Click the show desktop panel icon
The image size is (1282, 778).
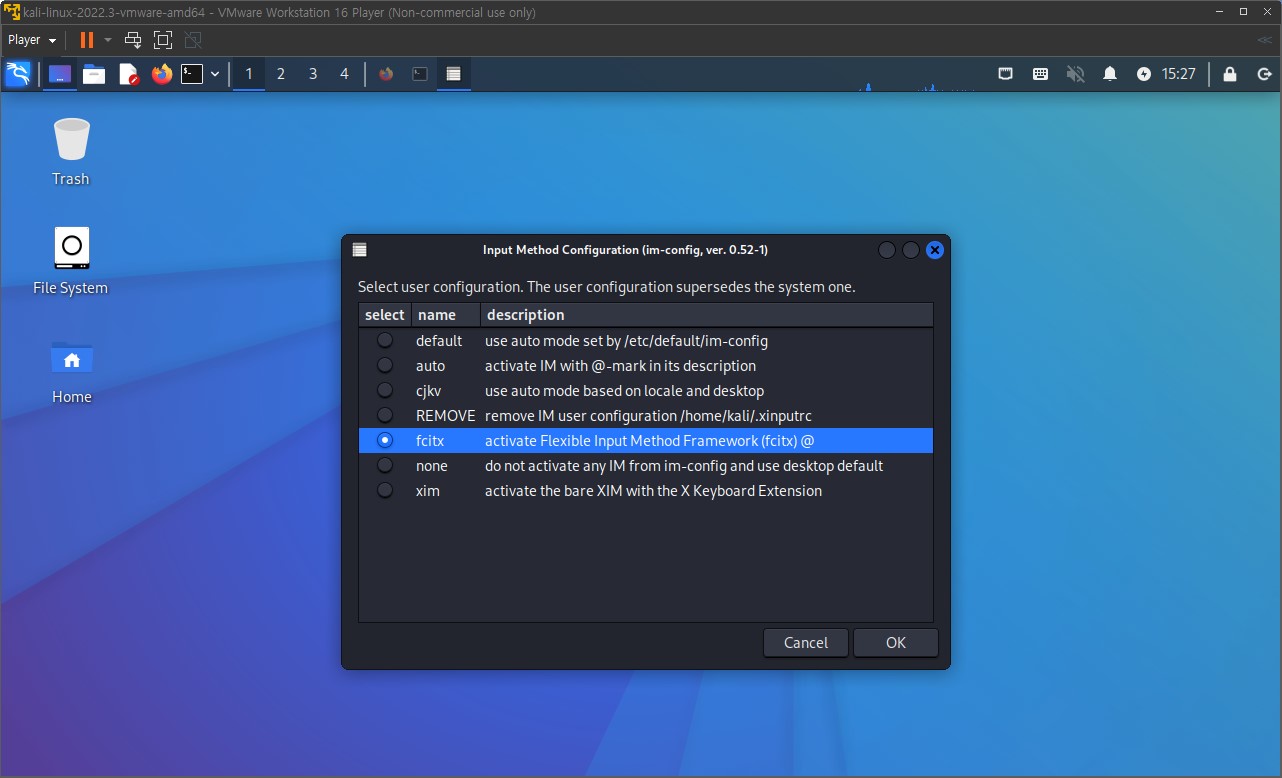60,74
